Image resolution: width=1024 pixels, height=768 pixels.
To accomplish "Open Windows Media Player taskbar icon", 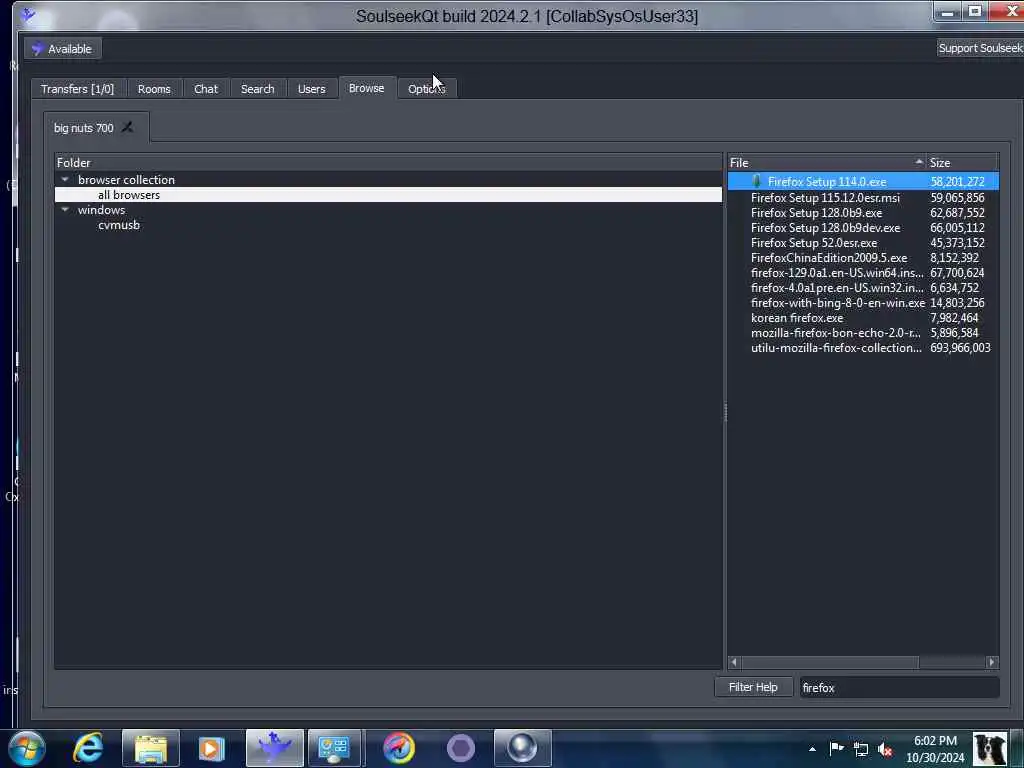I will [x=211, y=748].
